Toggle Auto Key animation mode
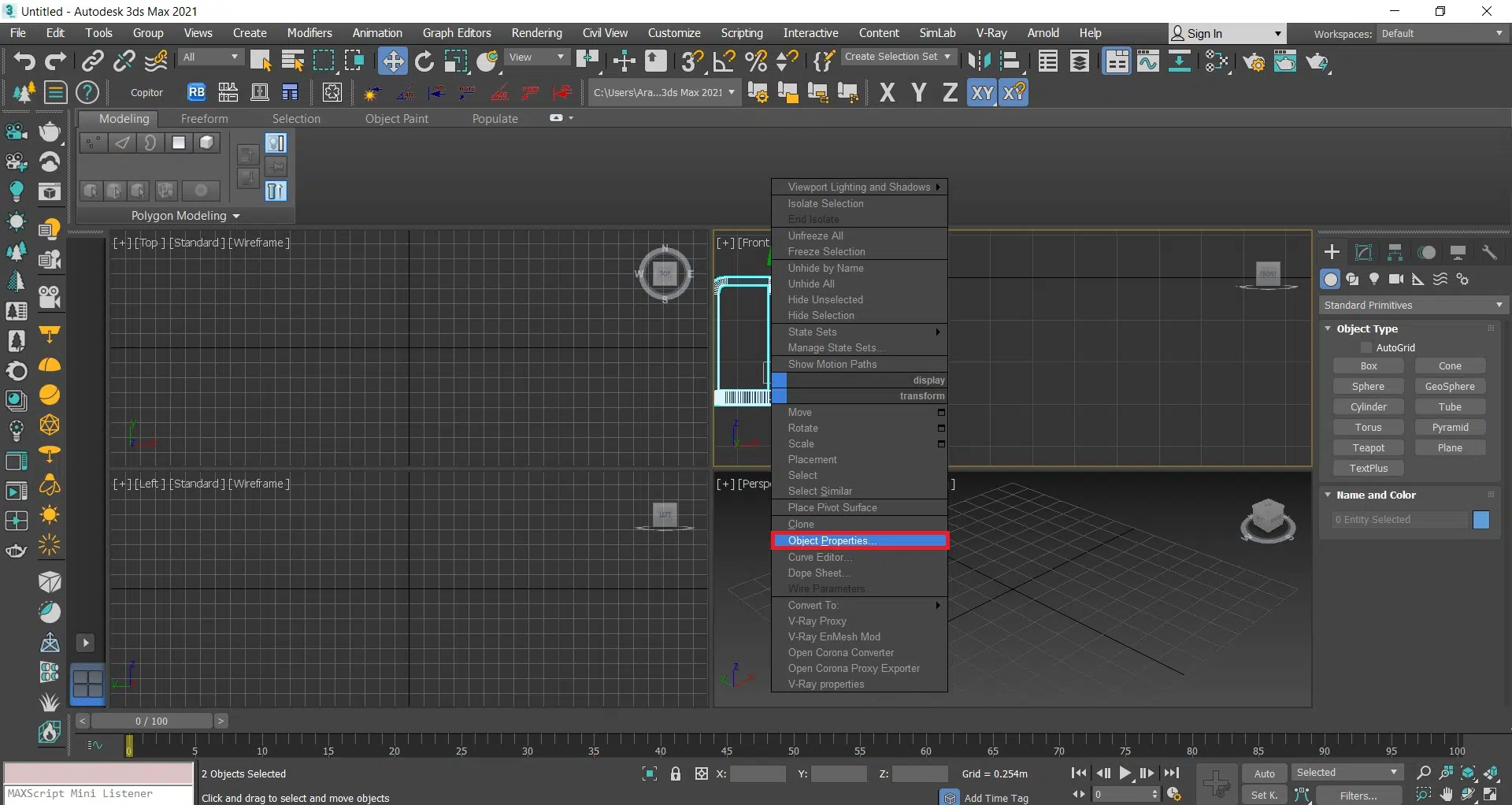1512x805 pixels. click(x=1264, y=773)
